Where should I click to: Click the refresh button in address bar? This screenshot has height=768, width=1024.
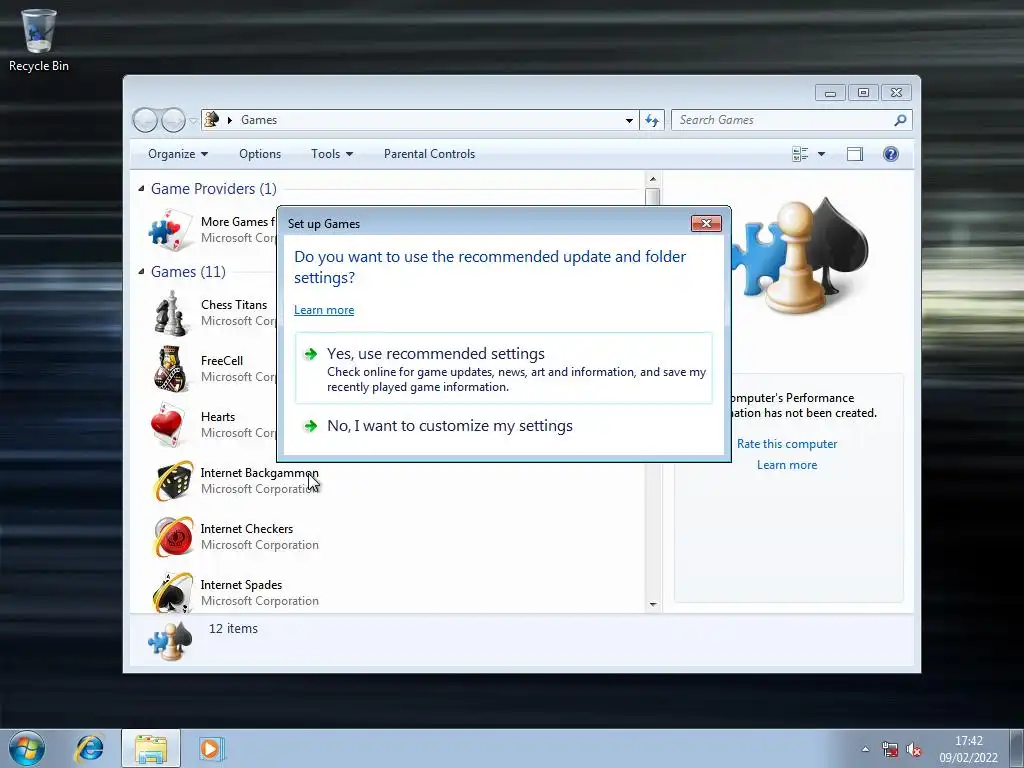pyautogui.click(x=652, y=120)
